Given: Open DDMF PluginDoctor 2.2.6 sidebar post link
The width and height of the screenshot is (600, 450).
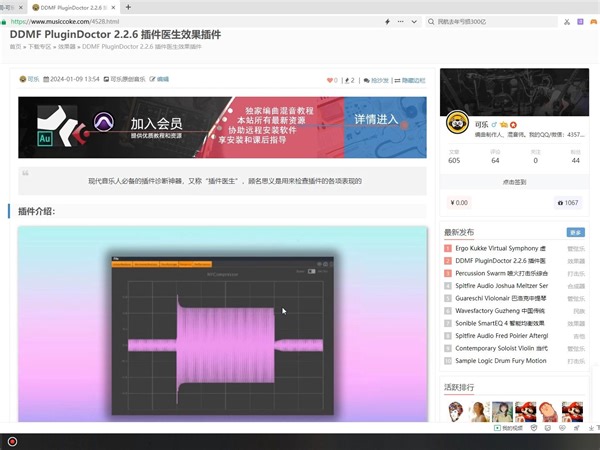Looking at the screenshot, I should click(x=500, y=261).
